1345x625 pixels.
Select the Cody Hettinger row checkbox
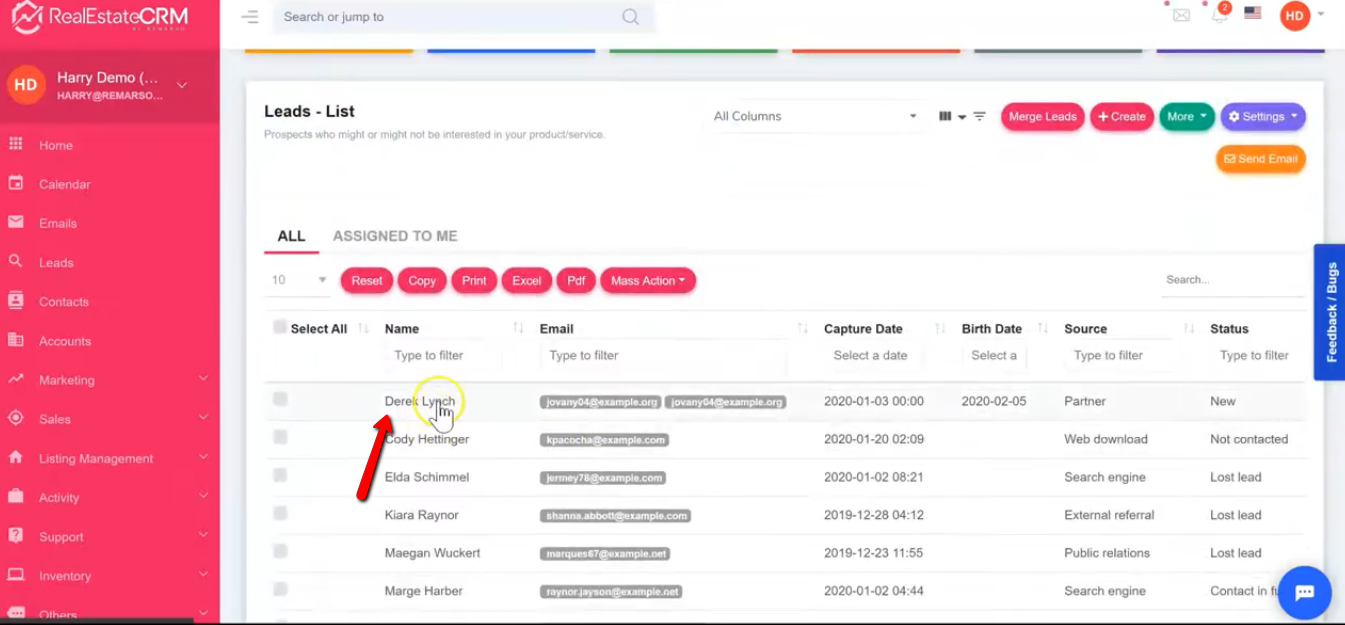click(280, 438)
